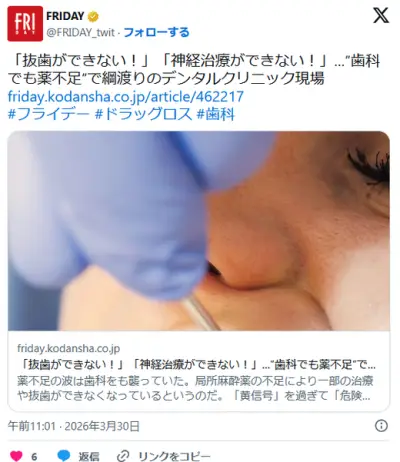The image size is (400, 462).
Task: Click フォローする to follow FRIDAY
Action: point(156,32)
